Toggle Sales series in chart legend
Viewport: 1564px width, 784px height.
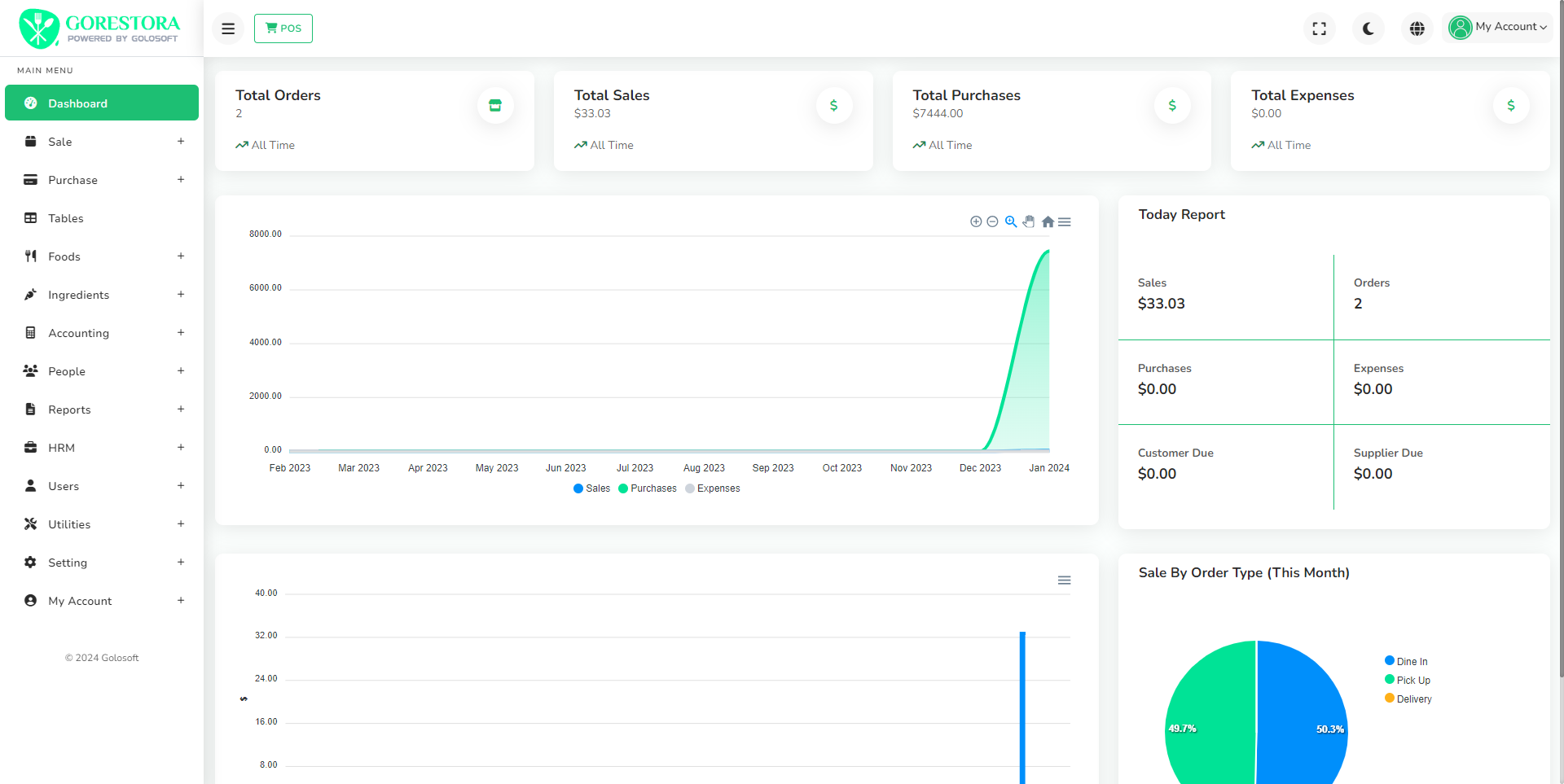[x=592, y=488]
